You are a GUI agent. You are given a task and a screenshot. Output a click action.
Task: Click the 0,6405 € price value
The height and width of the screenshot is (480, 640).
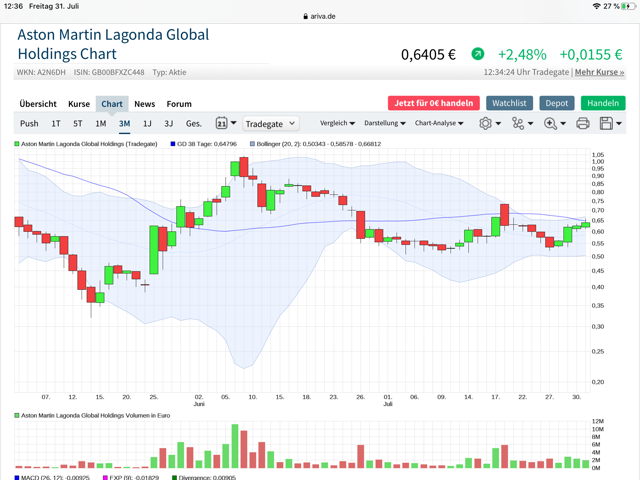click(x=428, y=54)
